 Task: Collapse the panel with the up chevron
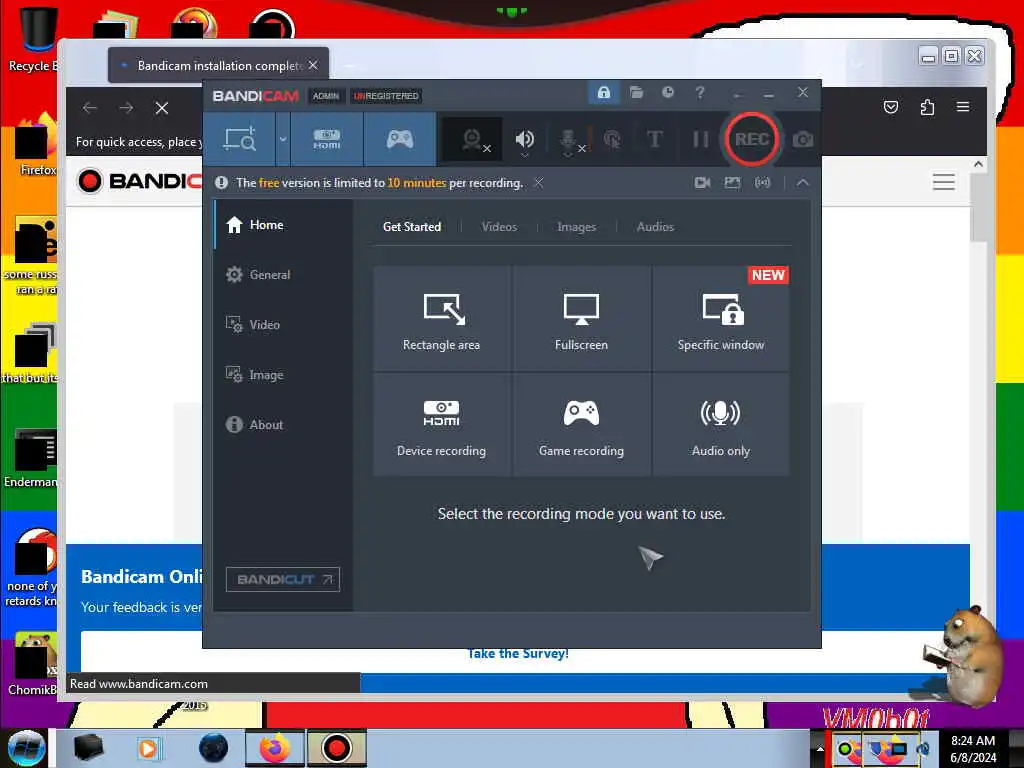[803, 183]
